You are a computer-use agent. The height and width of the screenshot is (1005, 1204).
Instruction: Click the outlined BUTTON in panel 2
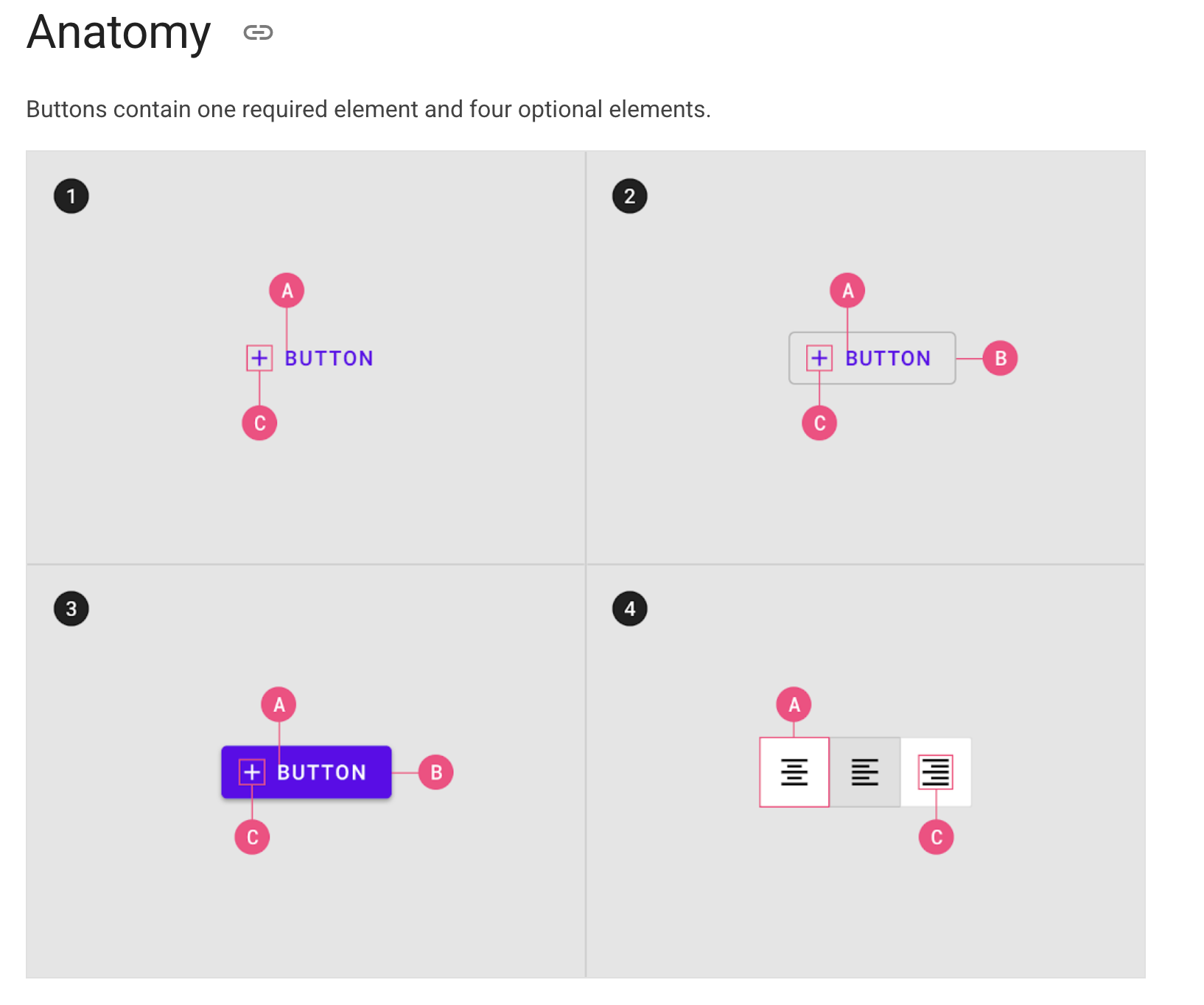click(x=872, y=358)
